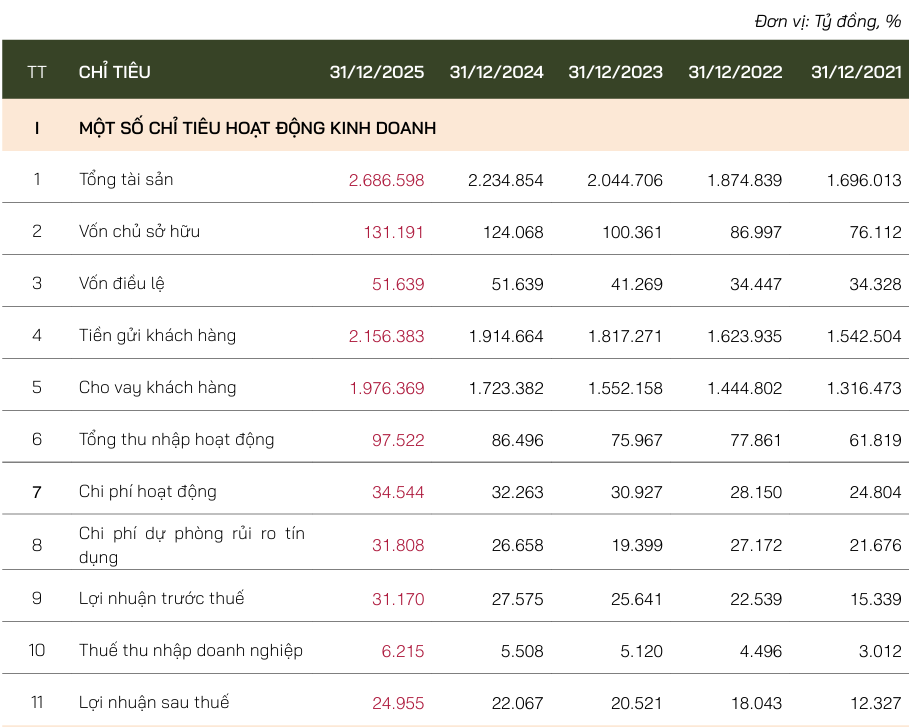Viewport: 911px width, 727px height.
Task: Click the 31/12/2025 column header
Action: [x=376, y=72]
